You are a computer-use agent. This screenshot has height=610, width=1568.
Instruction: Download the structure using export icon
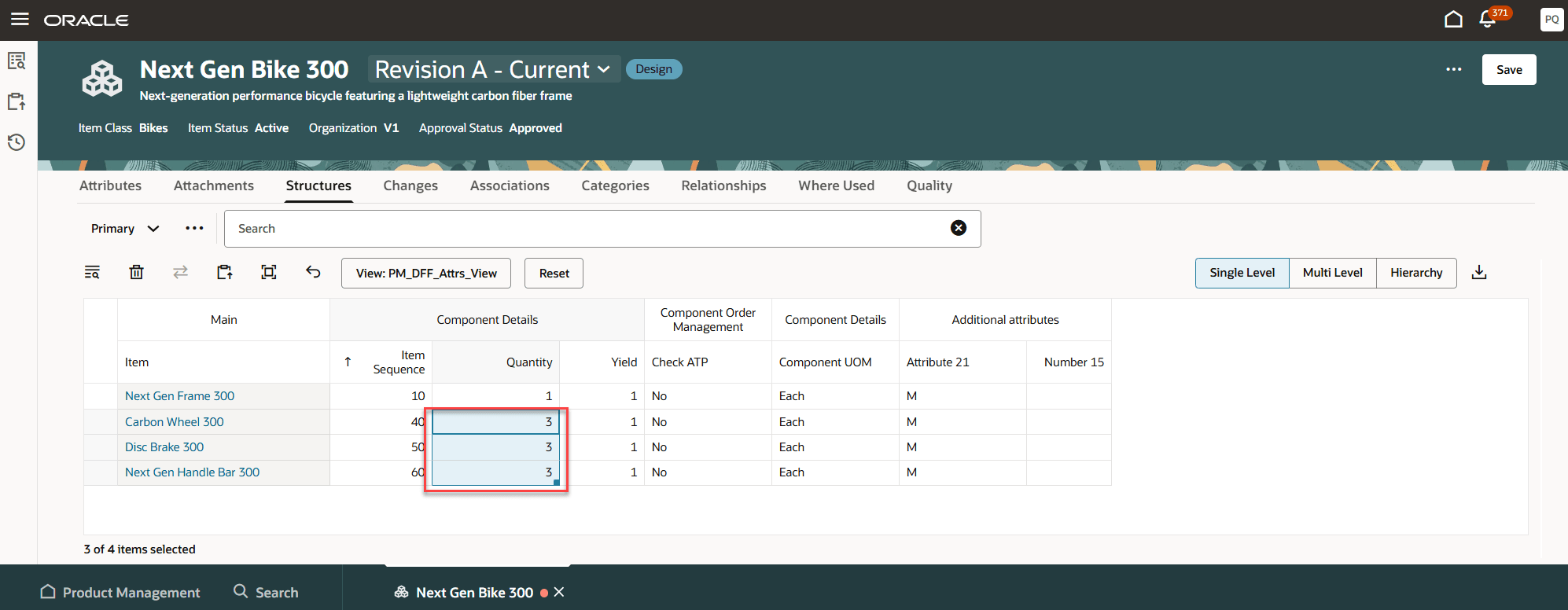1478,272
